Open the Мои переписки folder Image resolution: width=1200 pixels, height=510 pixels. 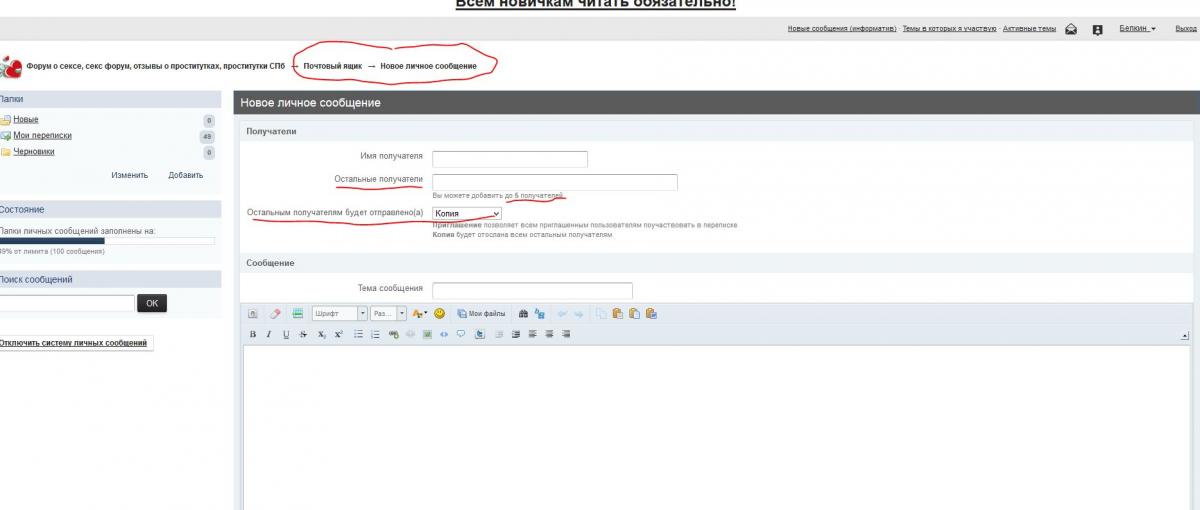(42, 136)
